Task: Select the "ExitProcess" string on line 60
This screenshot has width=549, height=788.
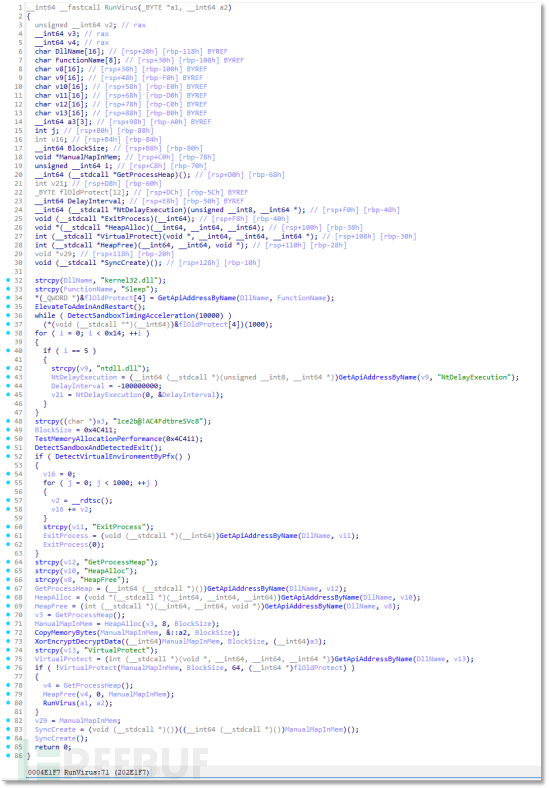Action: tap(123, 527)
